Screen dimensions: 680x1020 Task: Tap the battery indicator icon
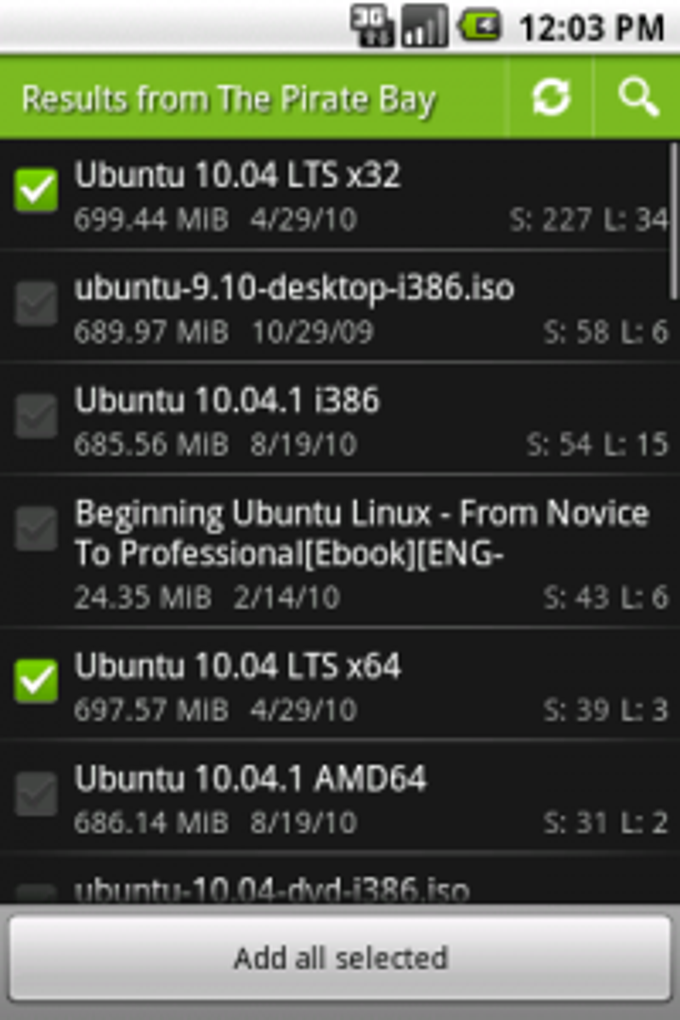[x=479, y=26]
